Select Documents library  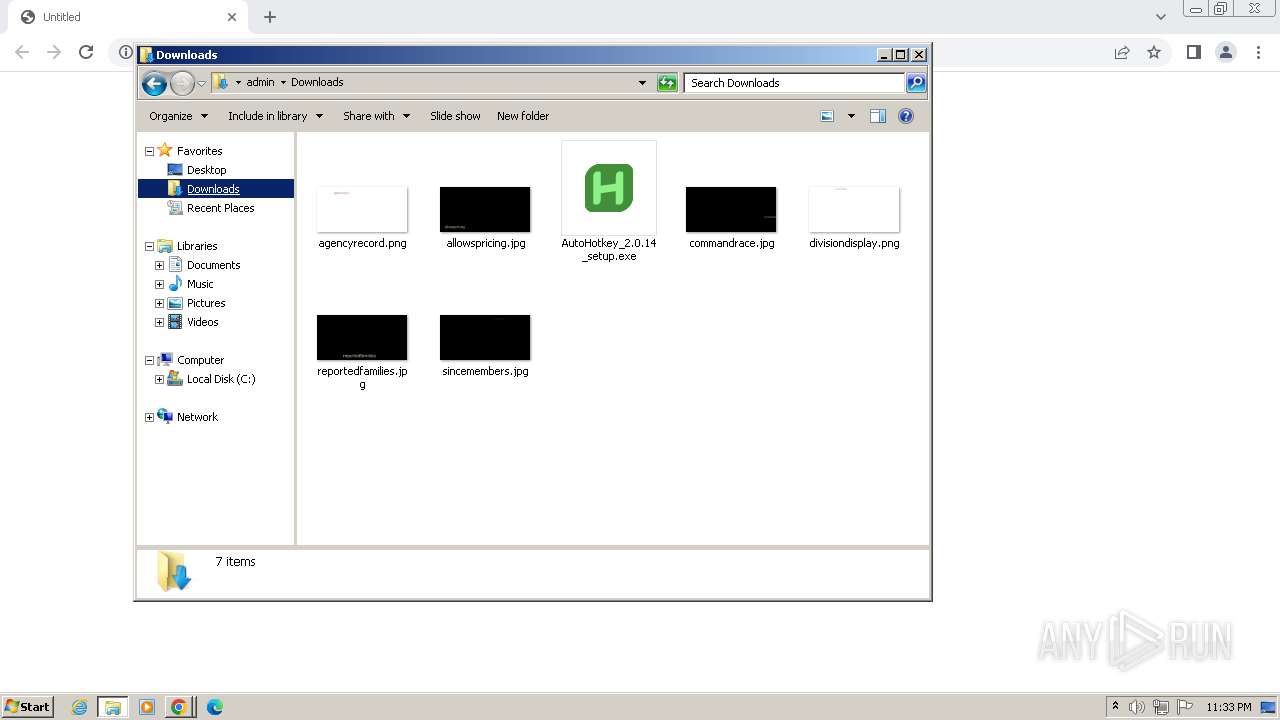click(213, 265)
